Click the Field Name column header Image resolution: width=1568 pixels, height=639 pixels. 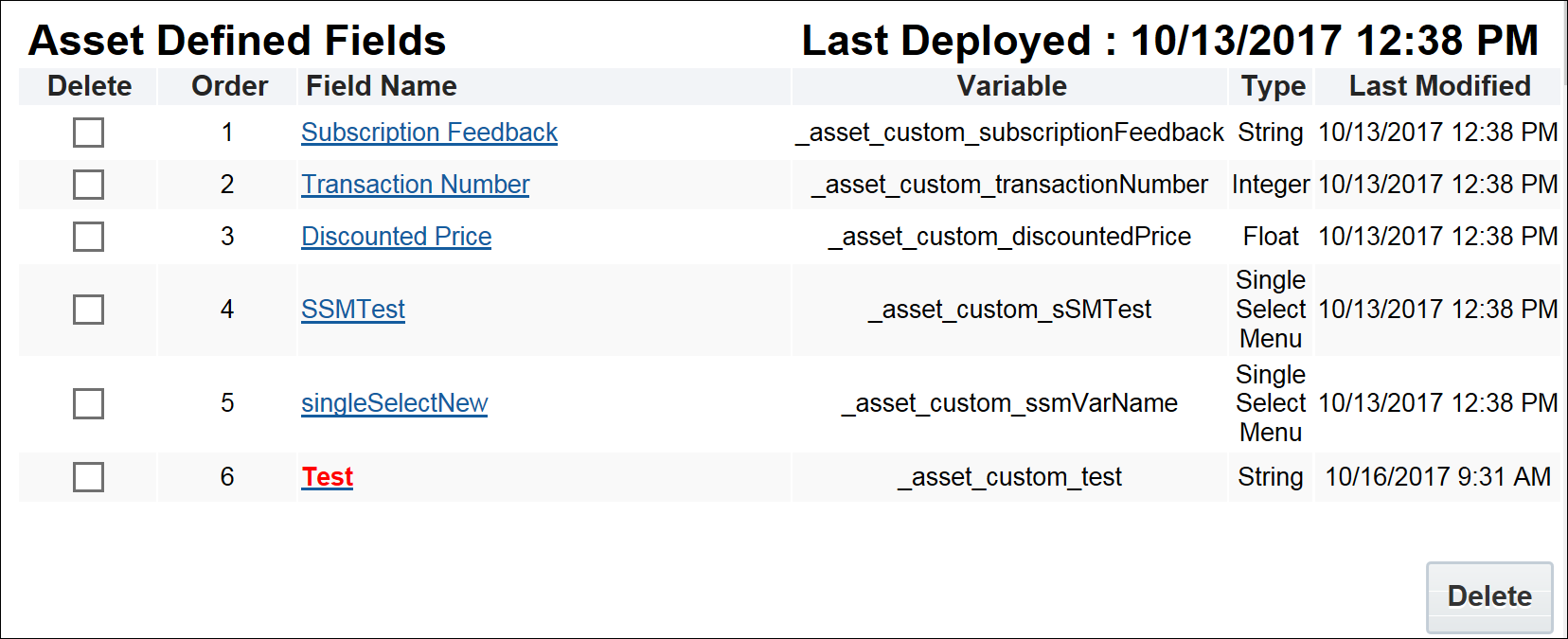pyautogui.click(x=381, y=86)
